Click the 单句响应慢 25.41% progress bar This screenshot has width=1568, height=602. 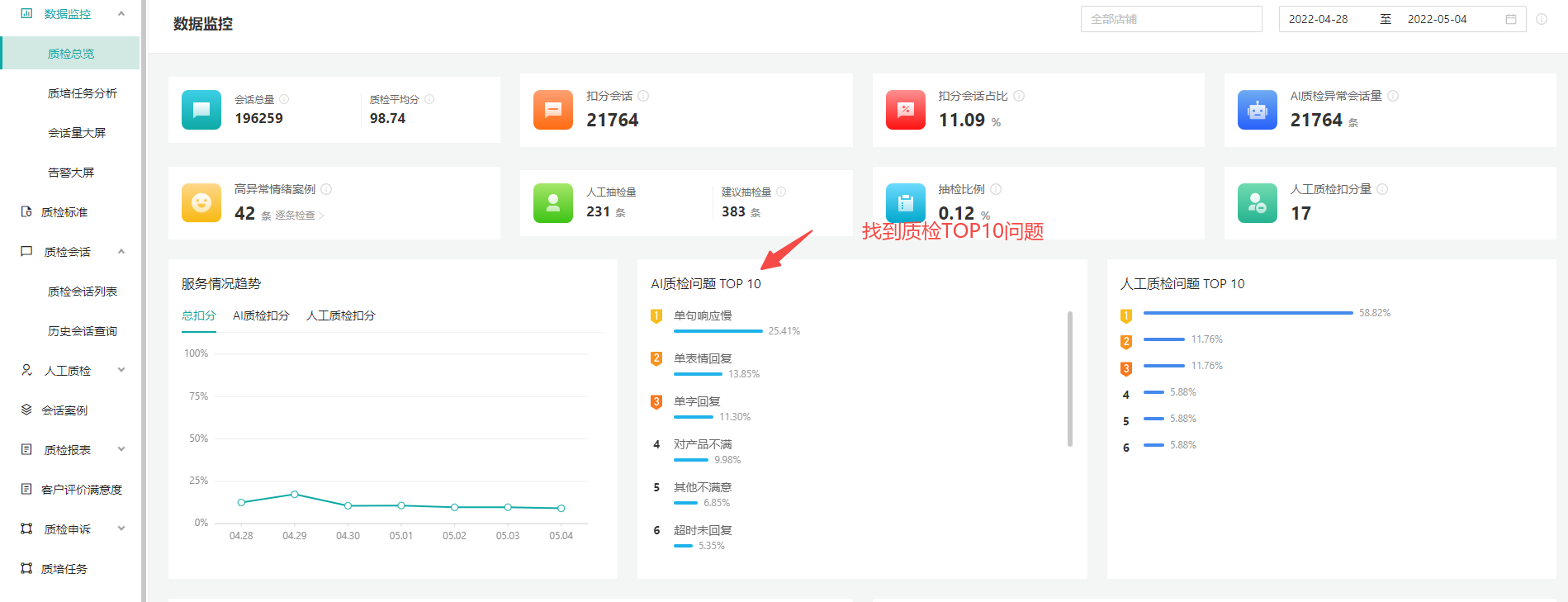(718, 331)
